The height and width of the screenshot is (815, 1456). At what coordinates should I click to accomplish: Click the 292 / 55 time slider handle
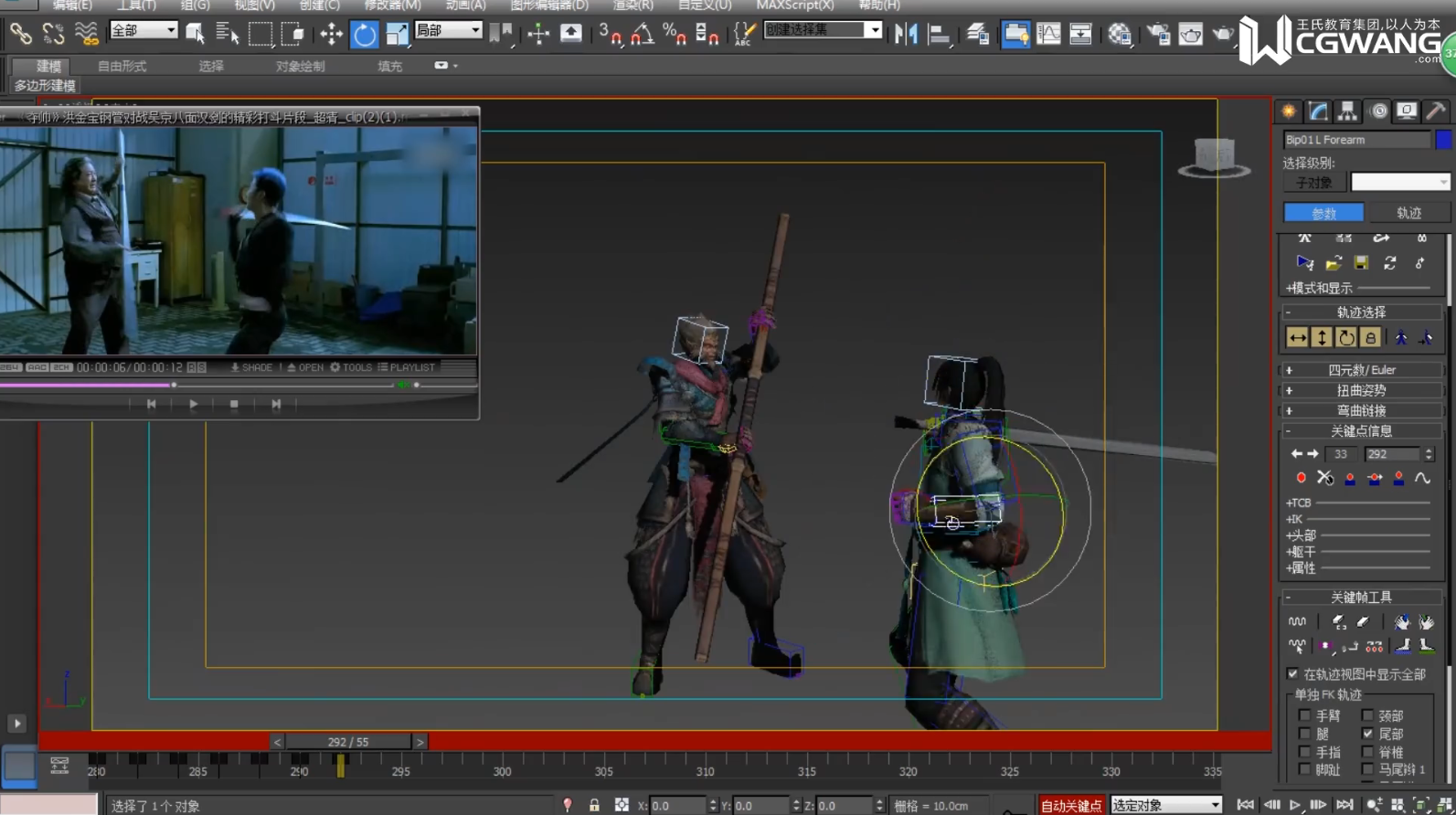(x=348, y=742)
